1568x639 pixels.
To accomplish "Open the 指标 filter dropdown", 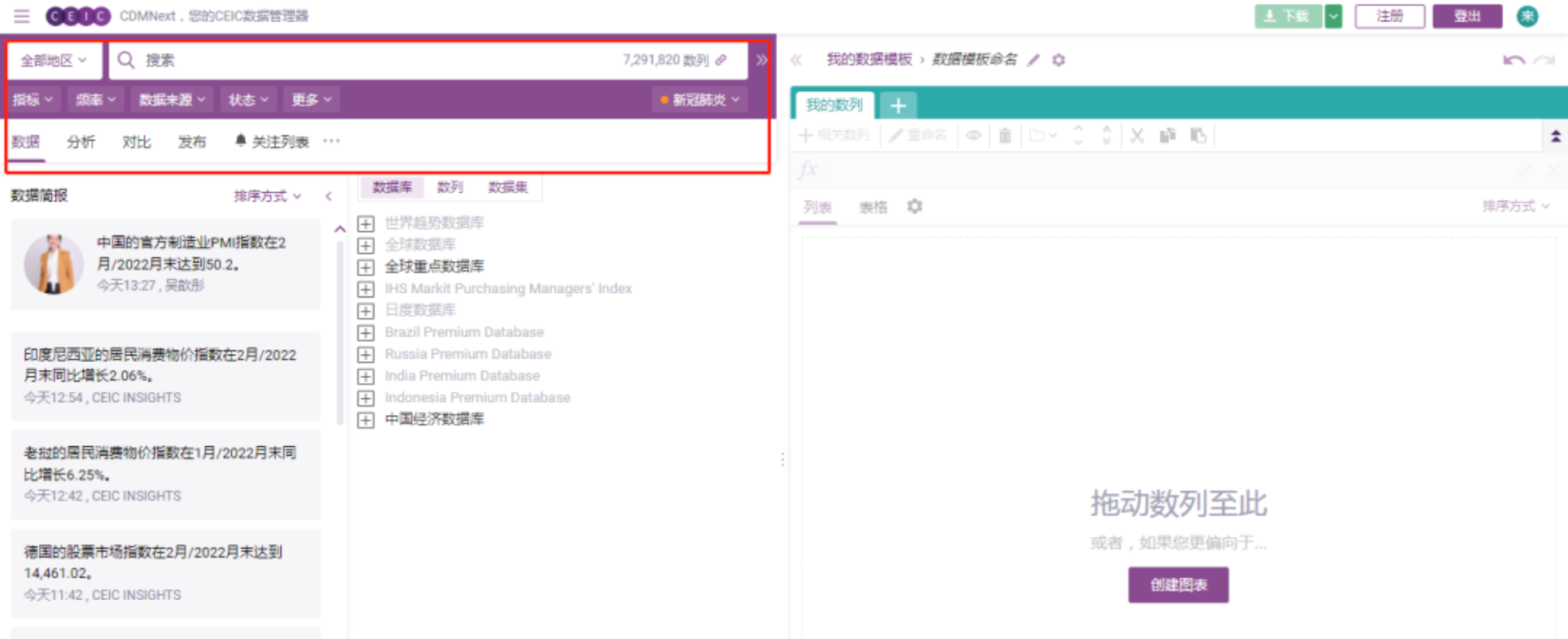I will click(x=34, y=100).
